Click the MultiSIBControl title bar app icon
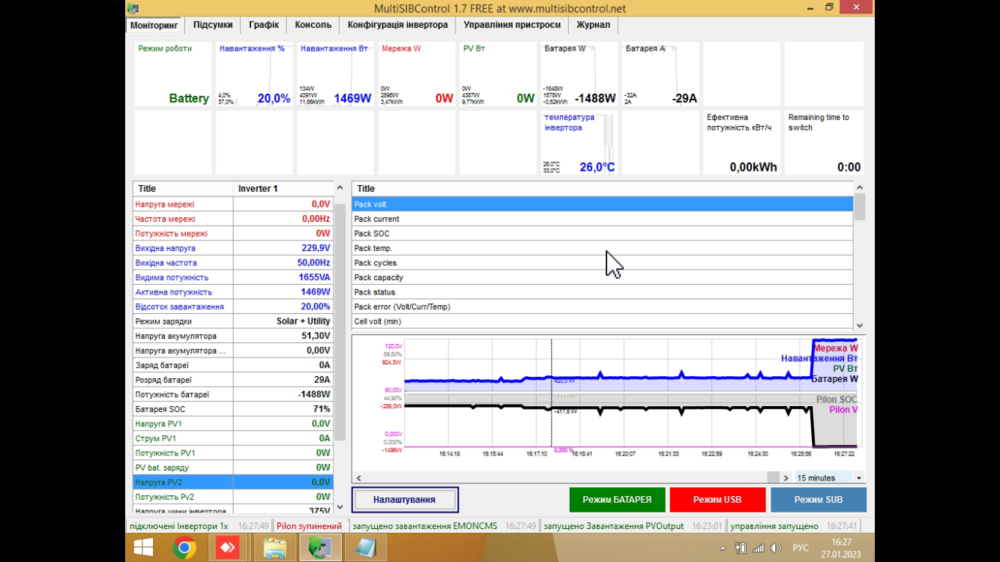The image size is (1000, 562). 134,8
